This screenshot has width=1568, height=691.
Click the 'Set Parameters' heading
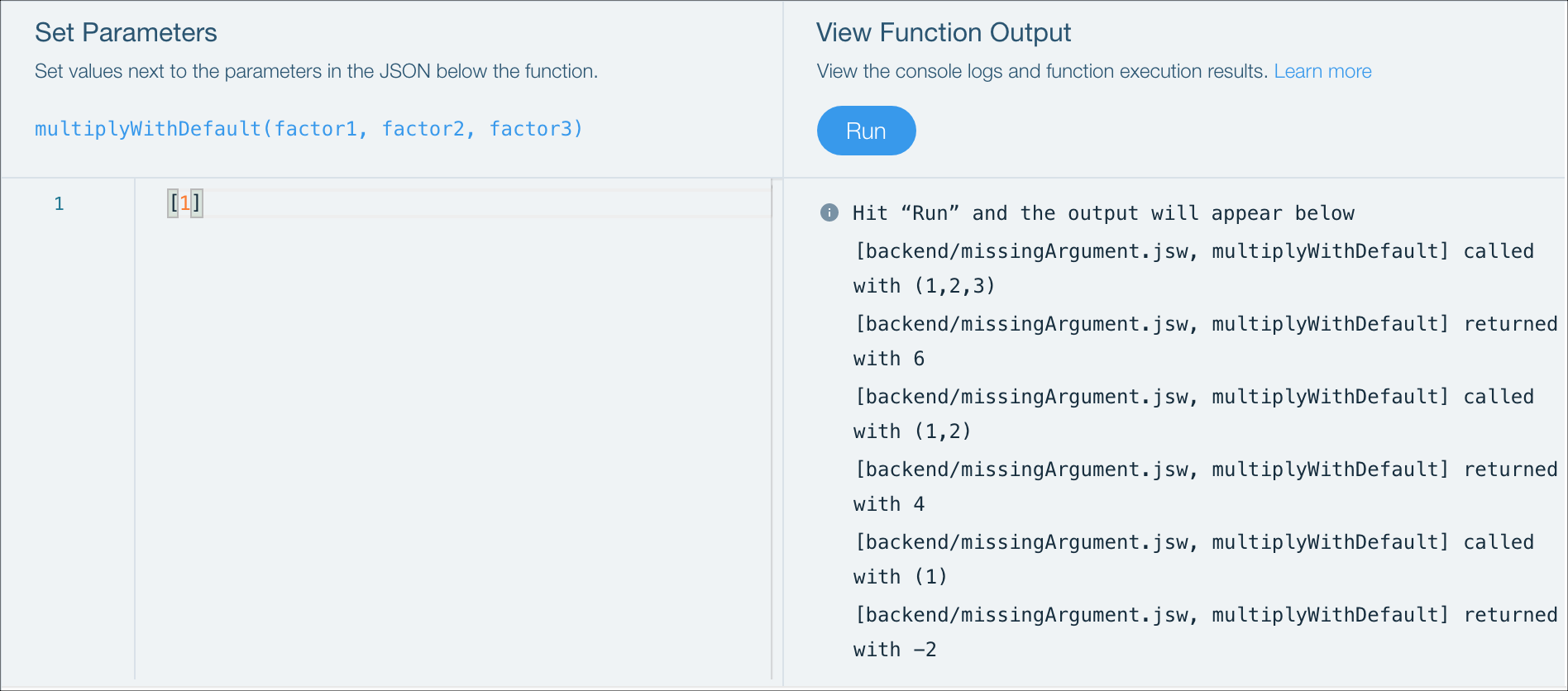coord(126,32)
